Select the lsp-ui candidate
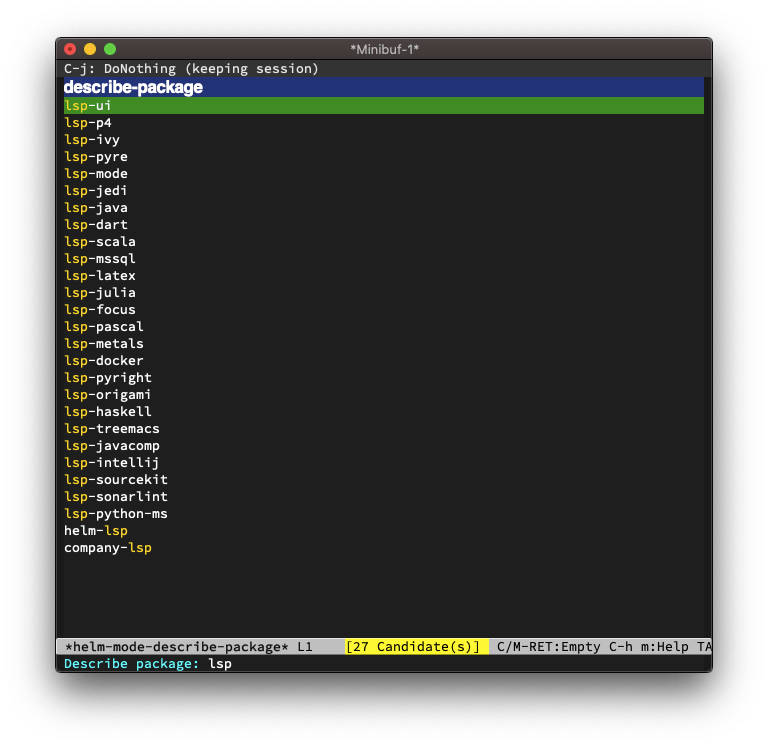 (384, 105)
